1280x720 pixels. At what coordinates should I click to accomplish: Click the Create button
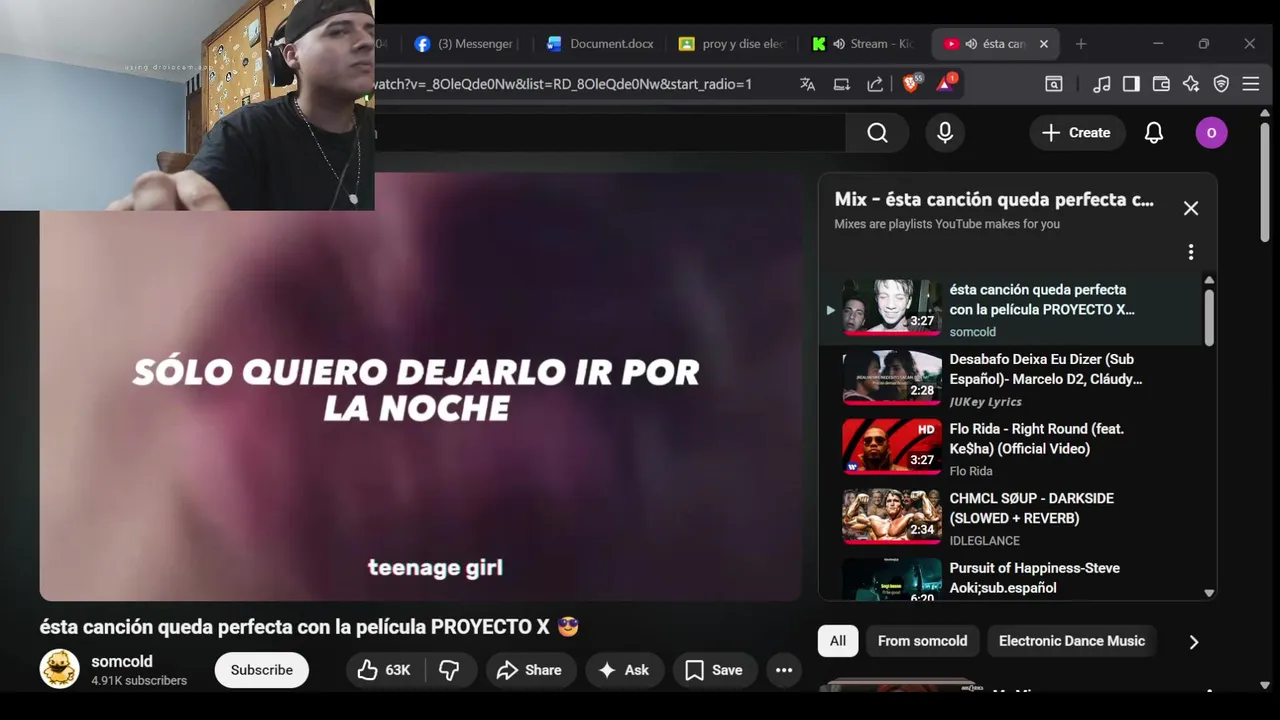(1077, 133)
